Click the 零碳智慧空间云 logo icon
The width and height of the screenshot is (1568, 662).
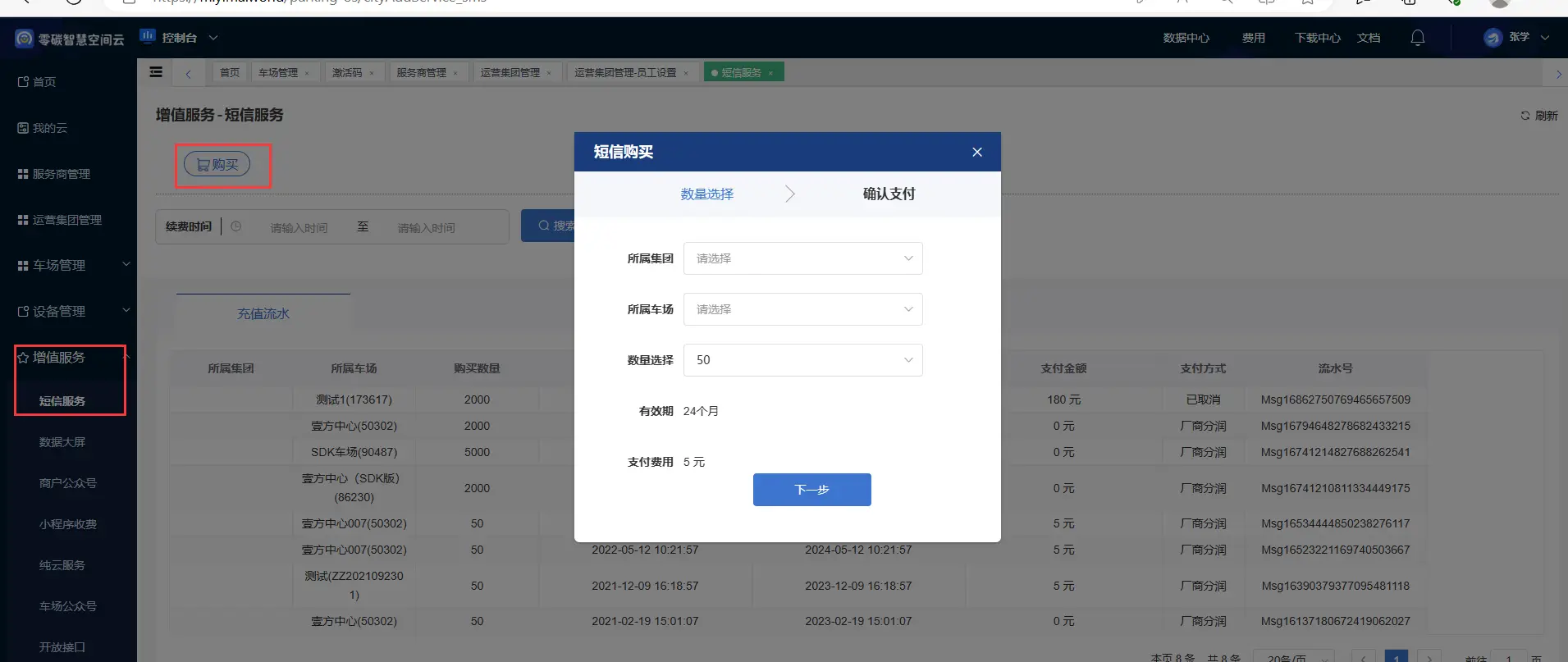pyautogui.click(x=25, y=39)
